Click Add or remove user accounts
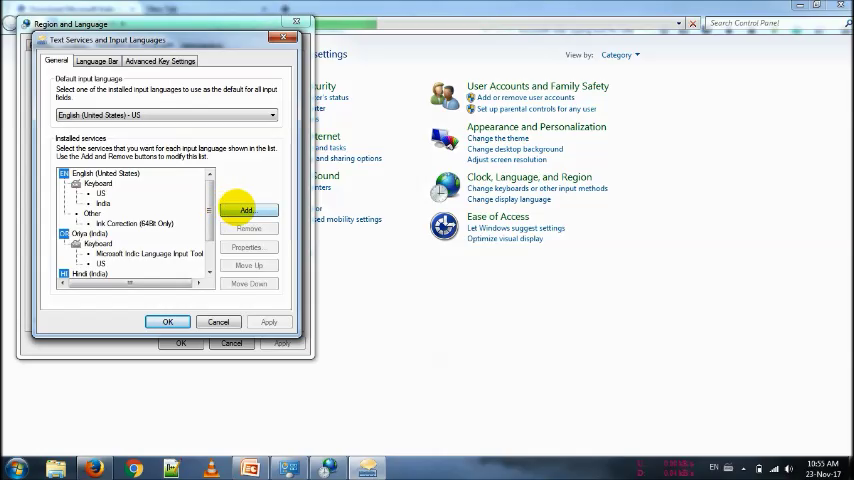This screenshot has height=480, width=854. [526, 98]
